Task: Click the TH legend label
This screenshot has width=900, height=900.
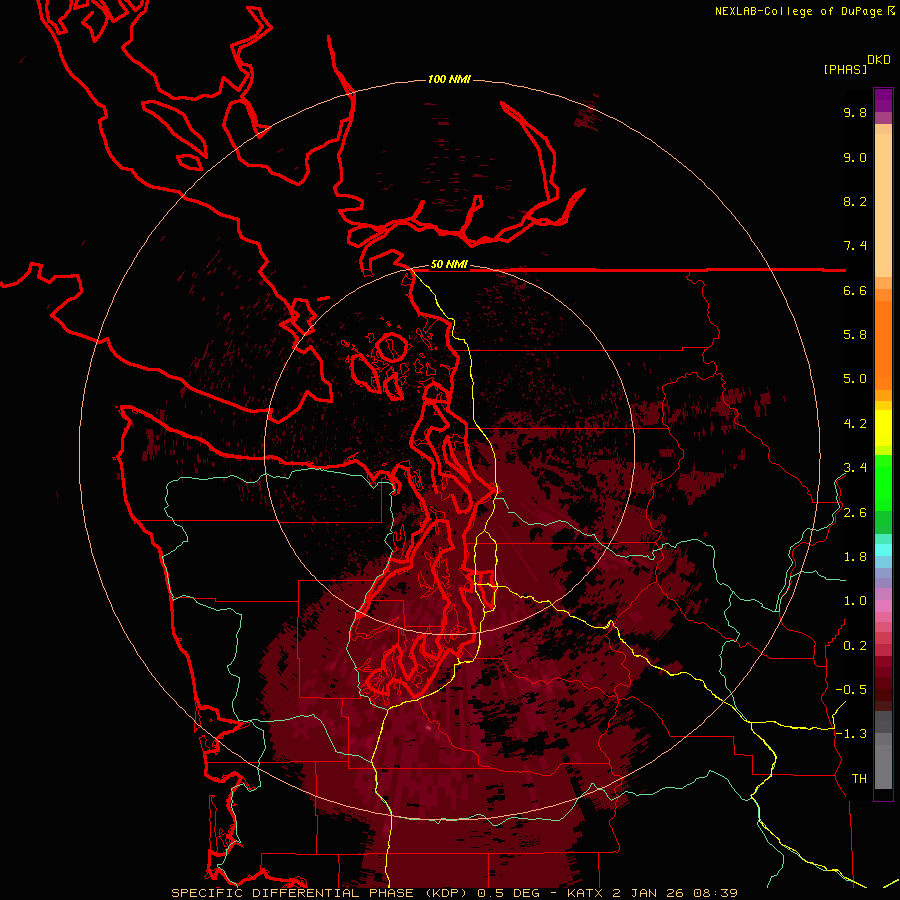Action: tap(859, 779)
